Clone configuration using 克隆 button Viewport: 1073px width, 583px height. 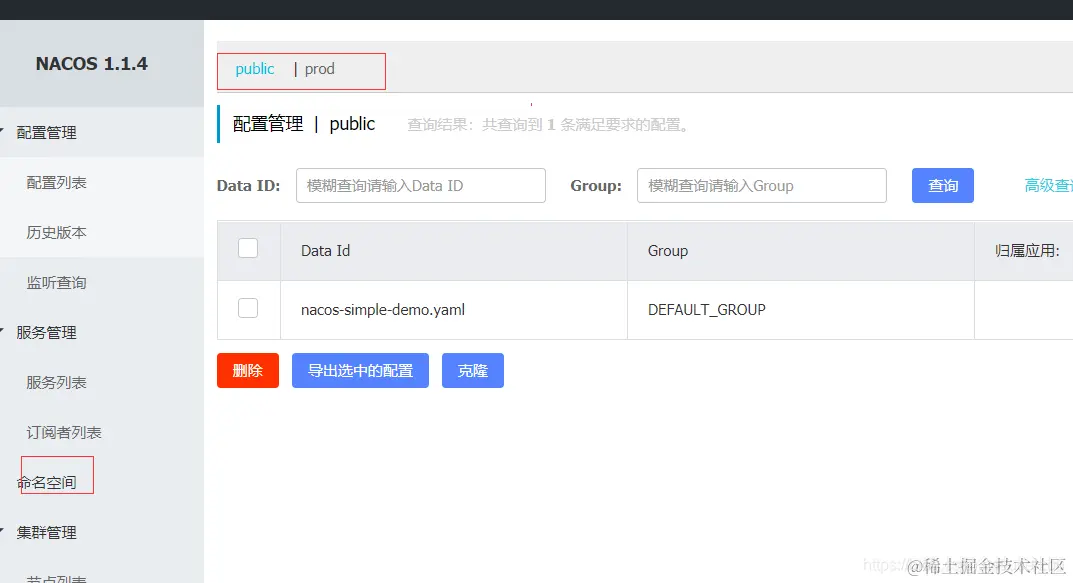[472, 370]
